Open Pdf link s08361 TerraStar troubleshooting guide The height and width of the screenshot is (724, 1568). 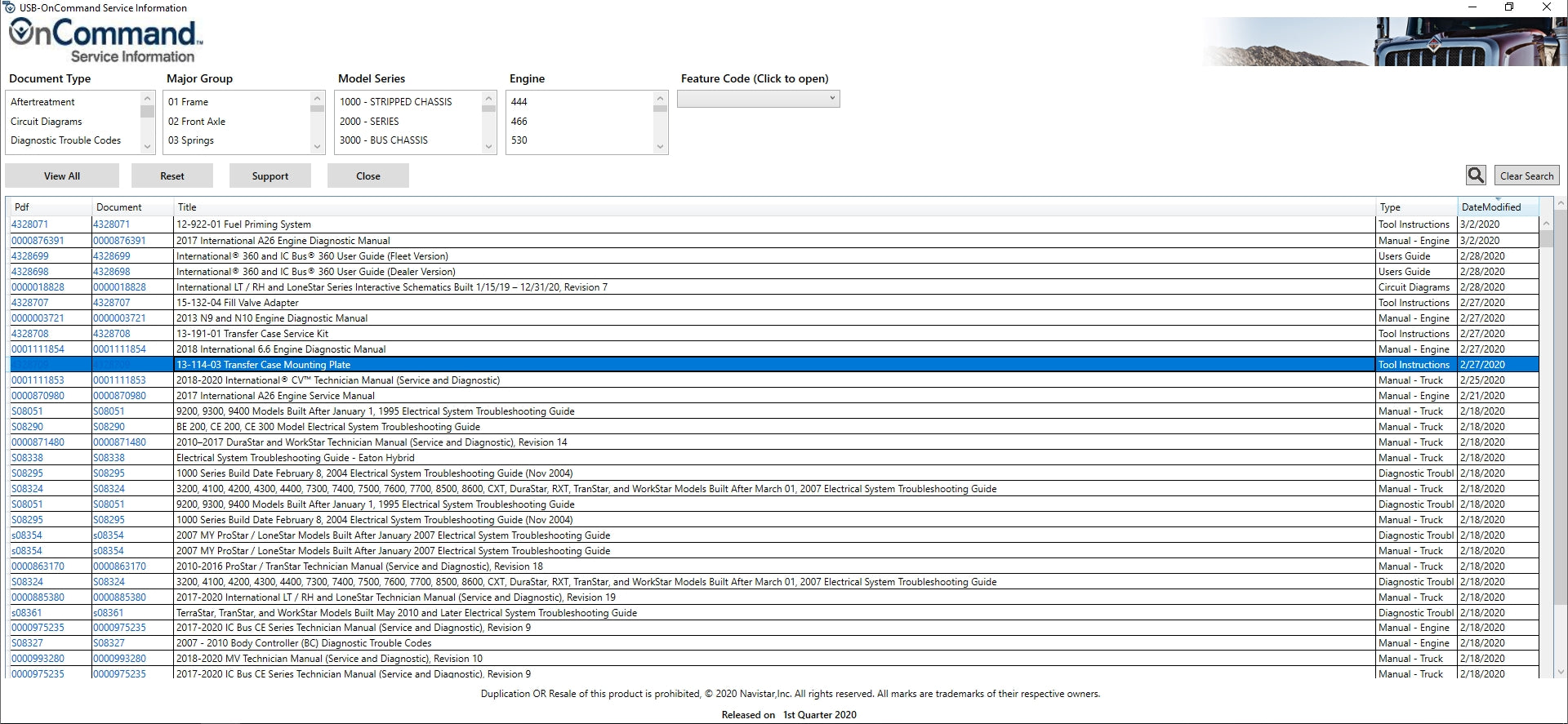coord(26,613)
